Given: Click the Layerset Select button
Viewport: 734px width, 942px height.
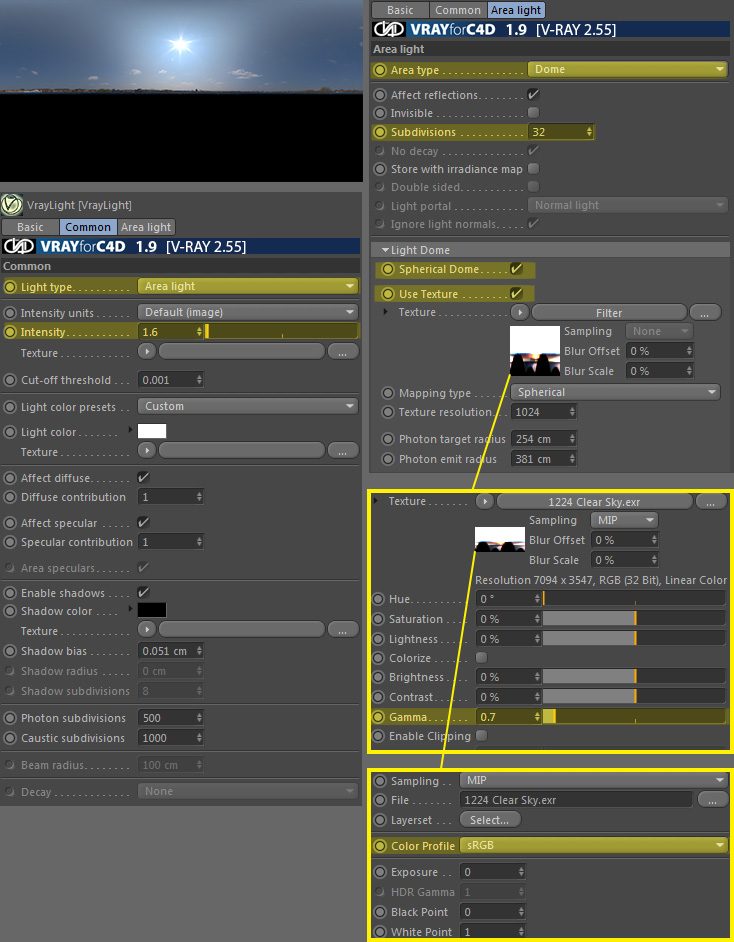Looking at the screenshot, I should coord(490,820).
